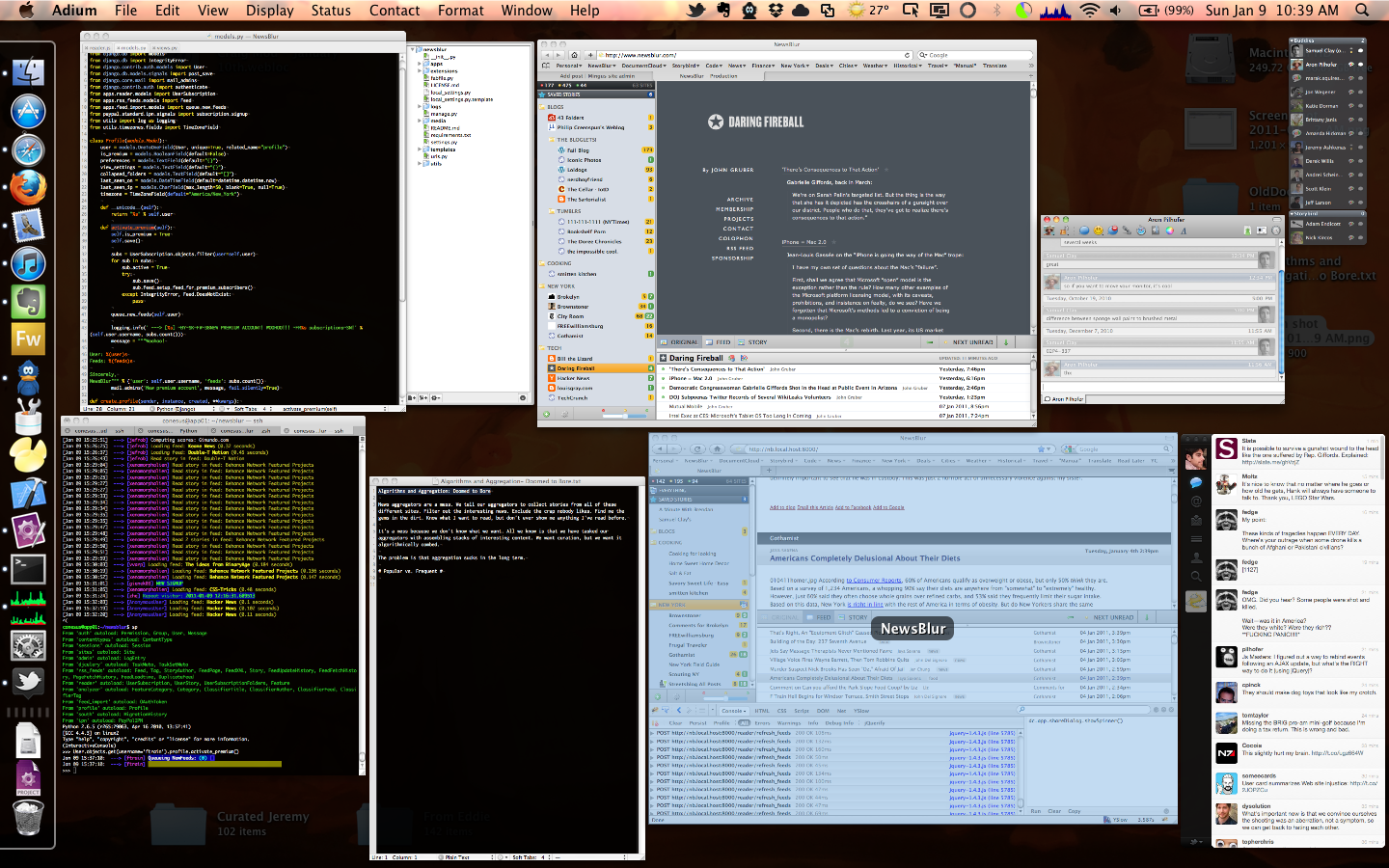Click 'Add to Facebook' link in Firefox NewsBlur
This screenshot has width=1389, height=868.
pos(853,507)
